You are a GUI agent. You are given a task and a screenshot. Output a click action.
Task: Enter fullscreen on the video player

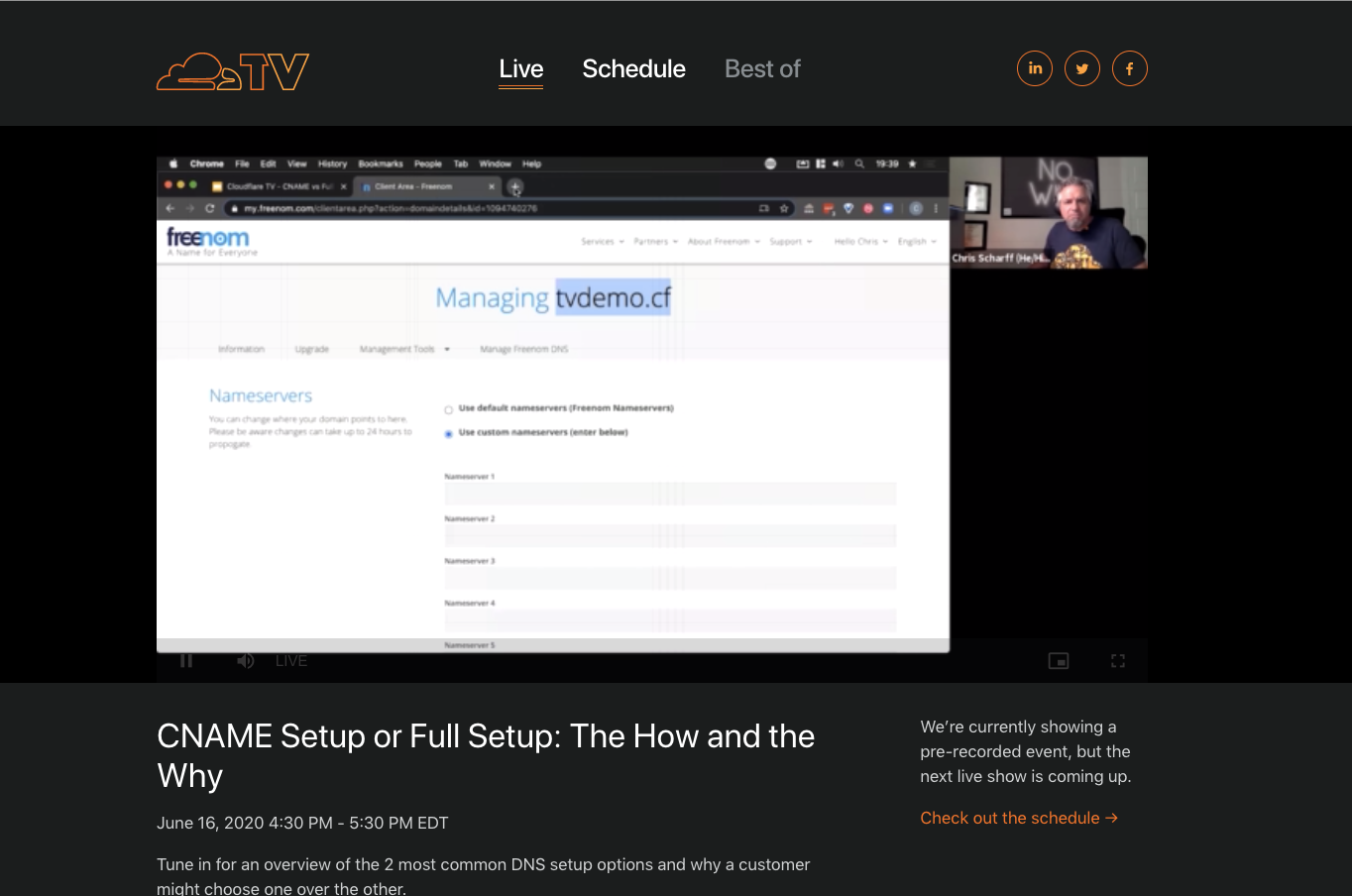(x=1117, y=660)
